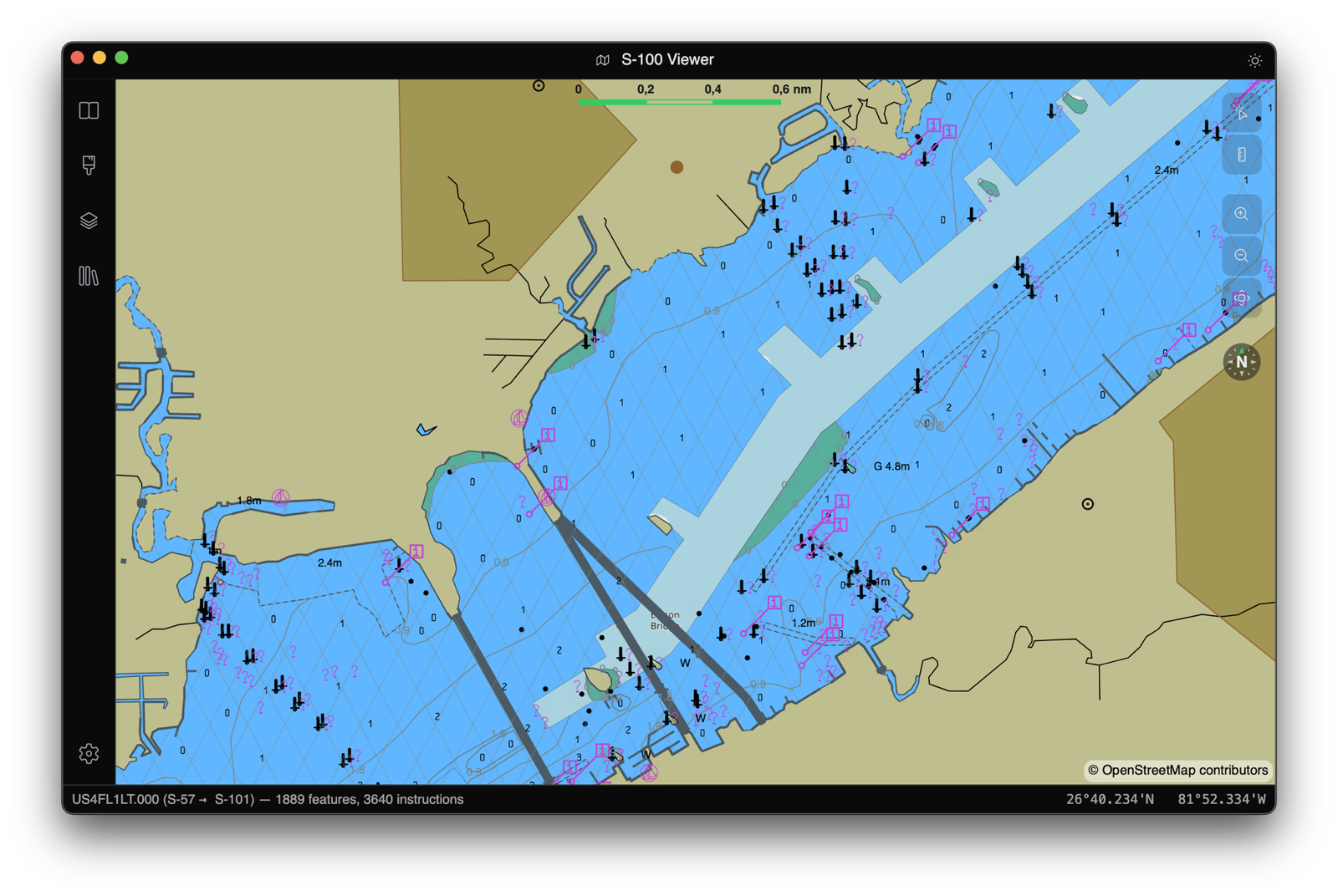Click the brown circle landmark on land
This screenshot has width=1338, height=896.
677,167
